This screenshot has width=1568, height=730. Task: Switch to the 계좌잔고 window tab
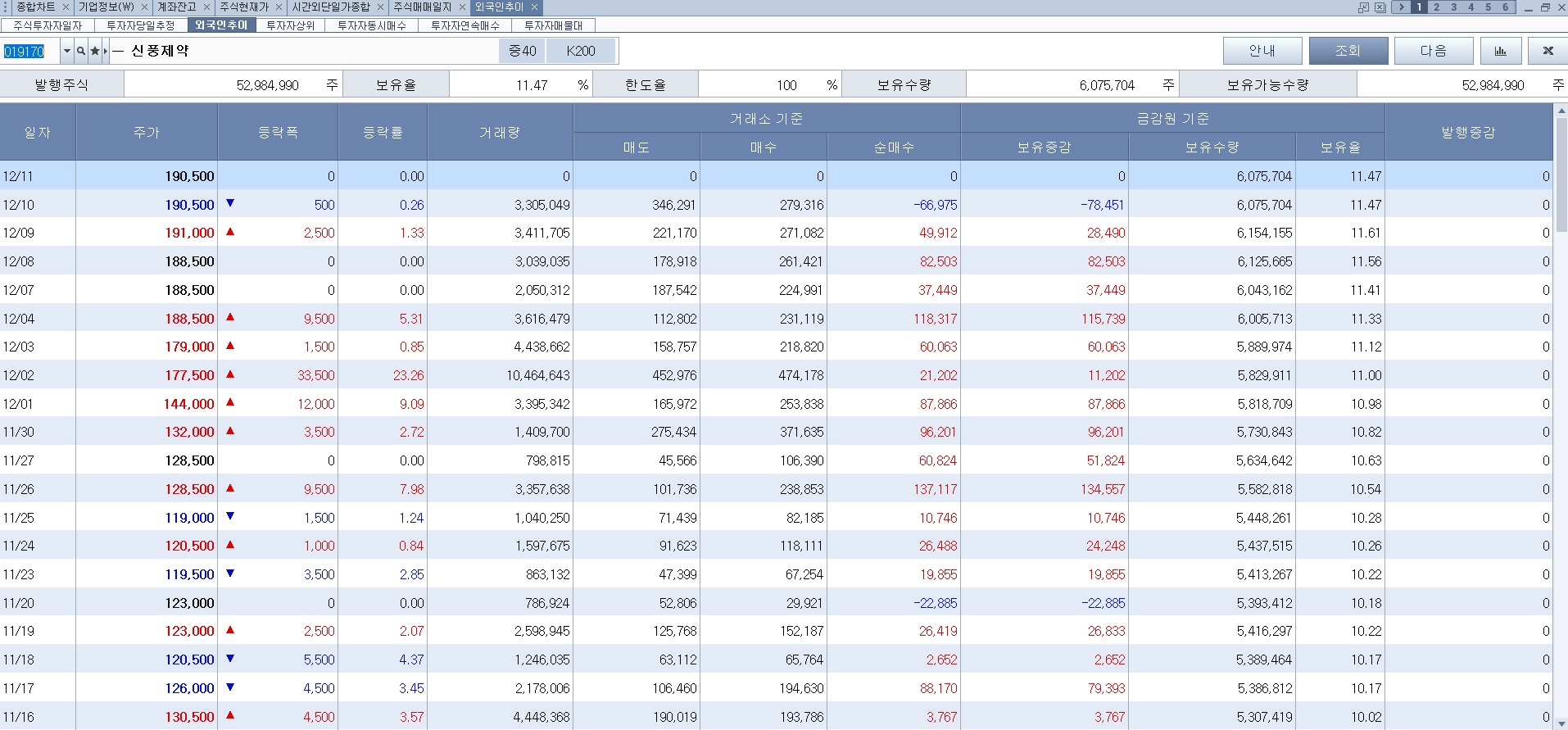[x=177, y=7]
